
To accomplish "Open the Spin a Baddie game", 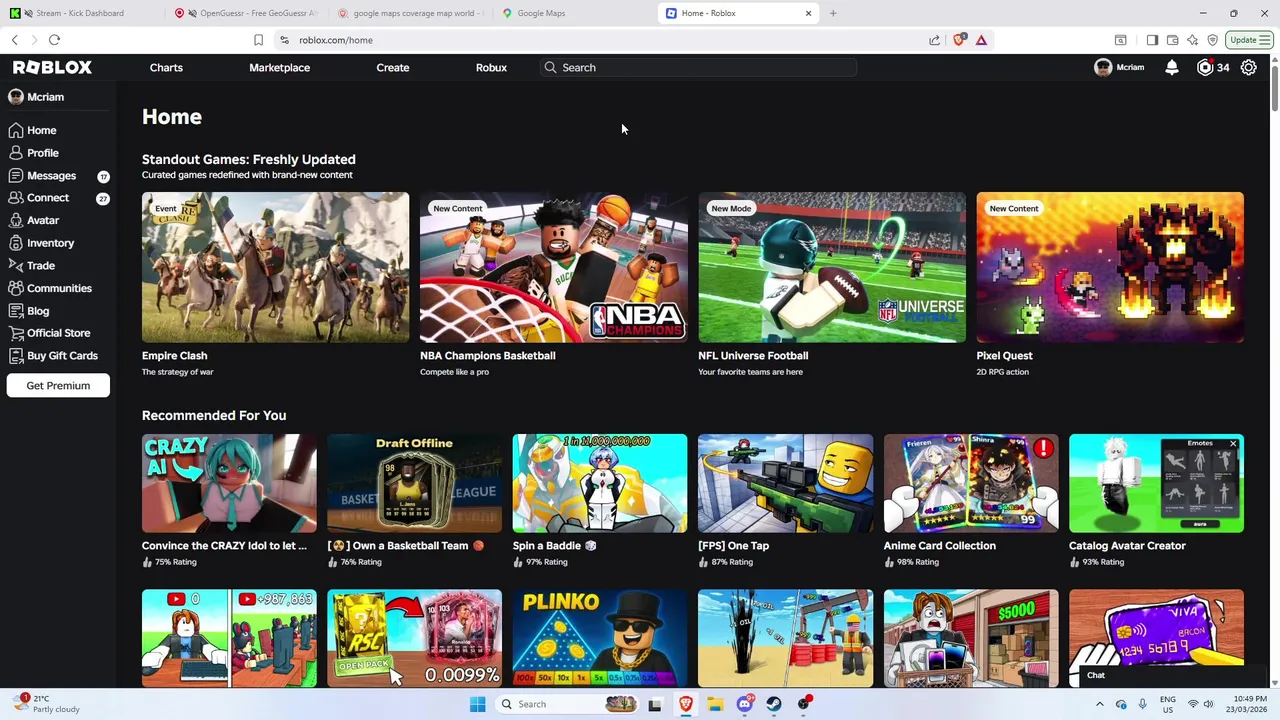I will click(600, 483).
